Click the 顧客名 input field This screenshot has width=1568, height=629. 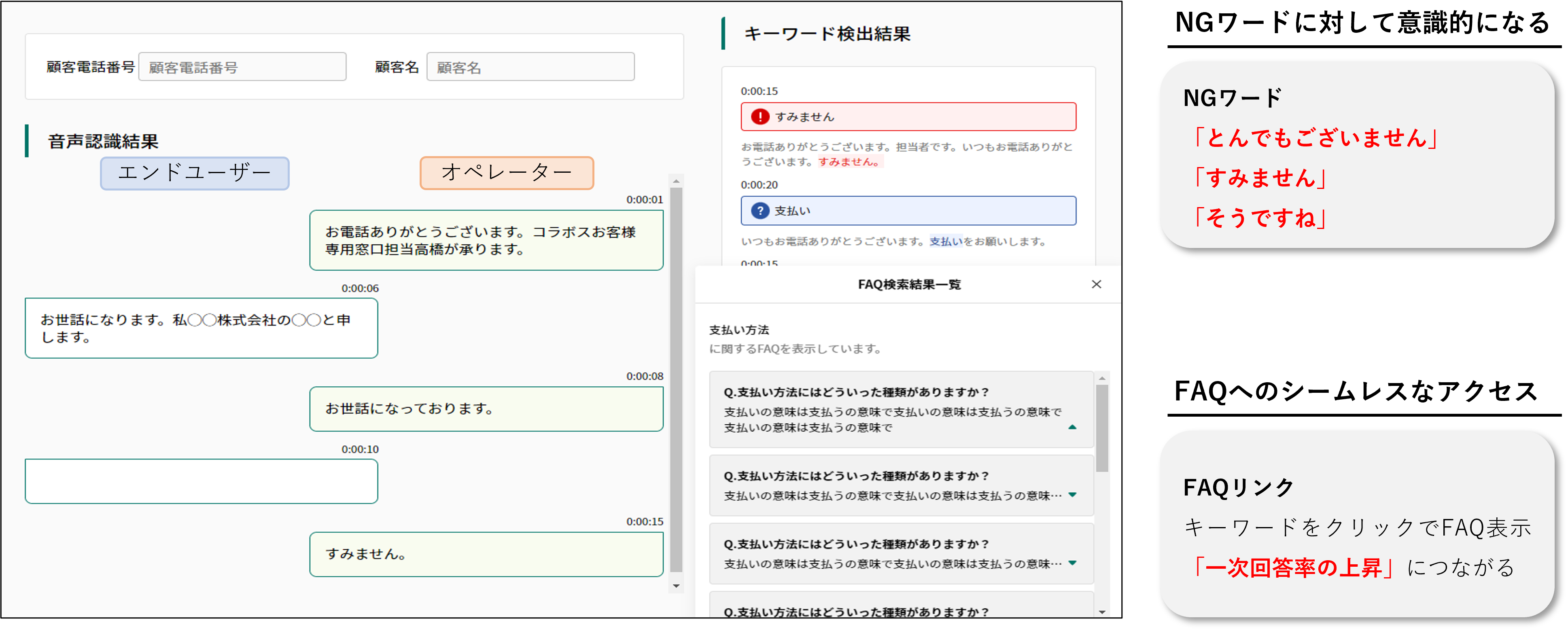pyautogui.click(x=530, y=67)
